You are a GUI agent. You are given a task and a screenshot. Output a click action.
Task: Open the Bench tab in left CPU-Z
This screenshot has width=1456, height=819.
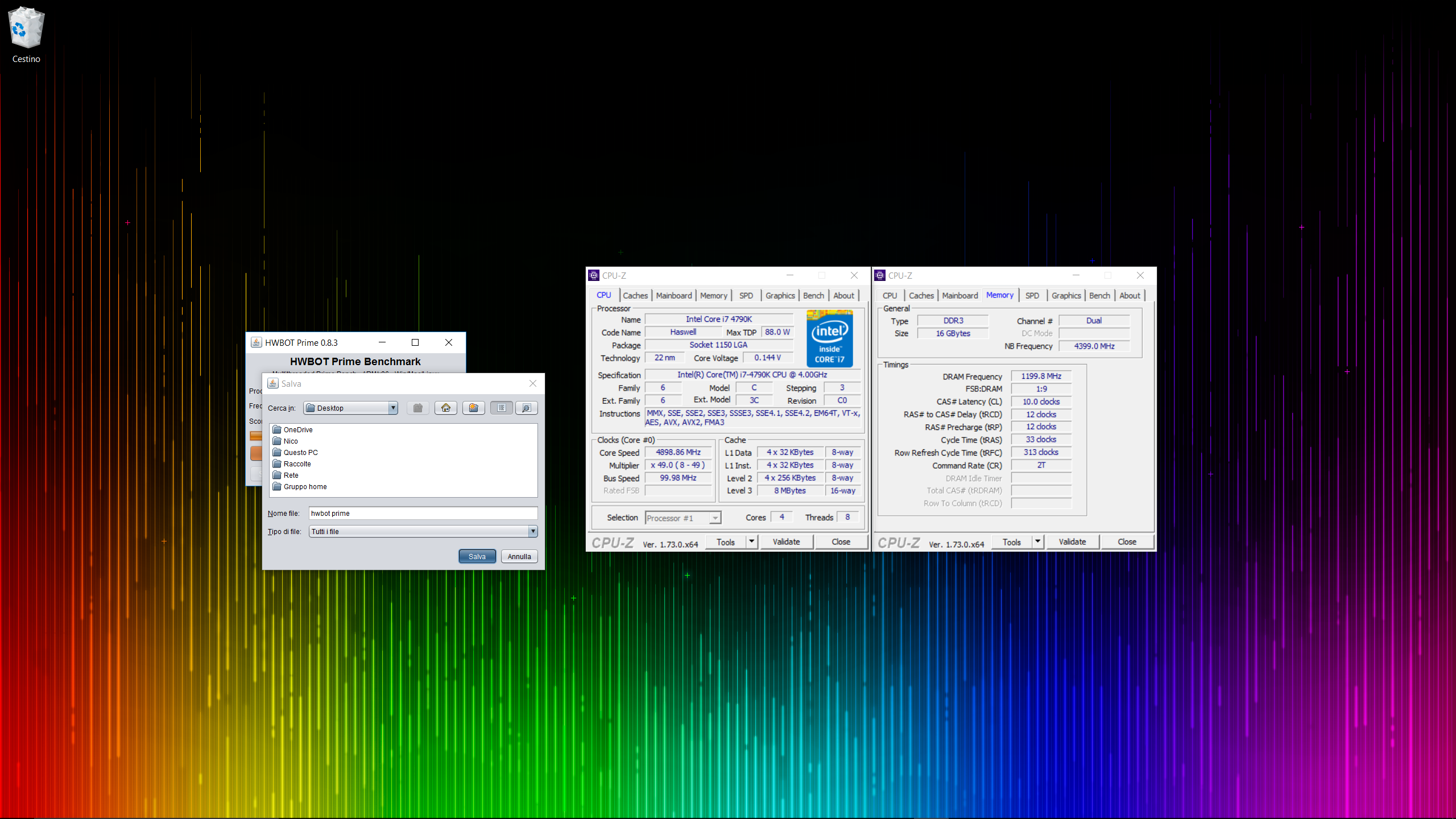pyautogui.click(x=813, y=296)
